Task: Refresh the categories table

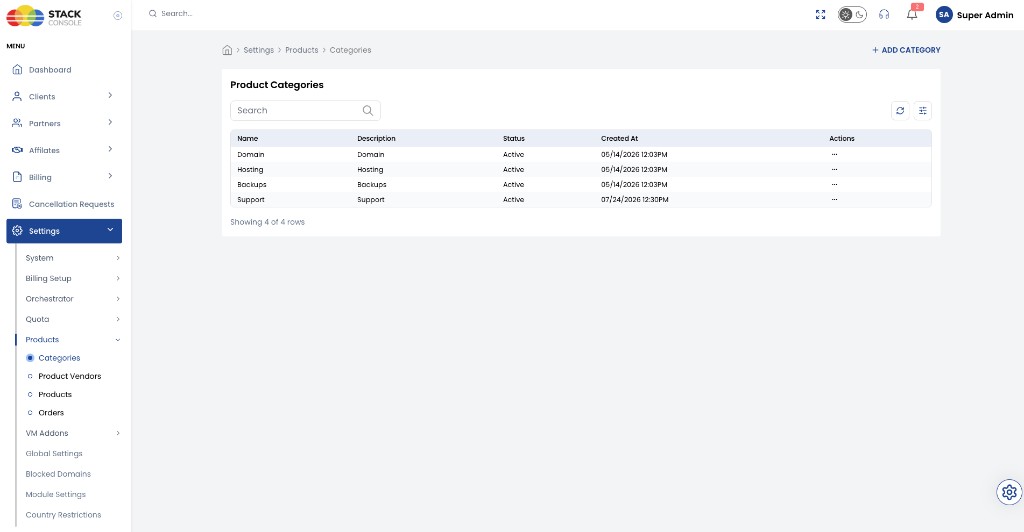Action: 900,111
